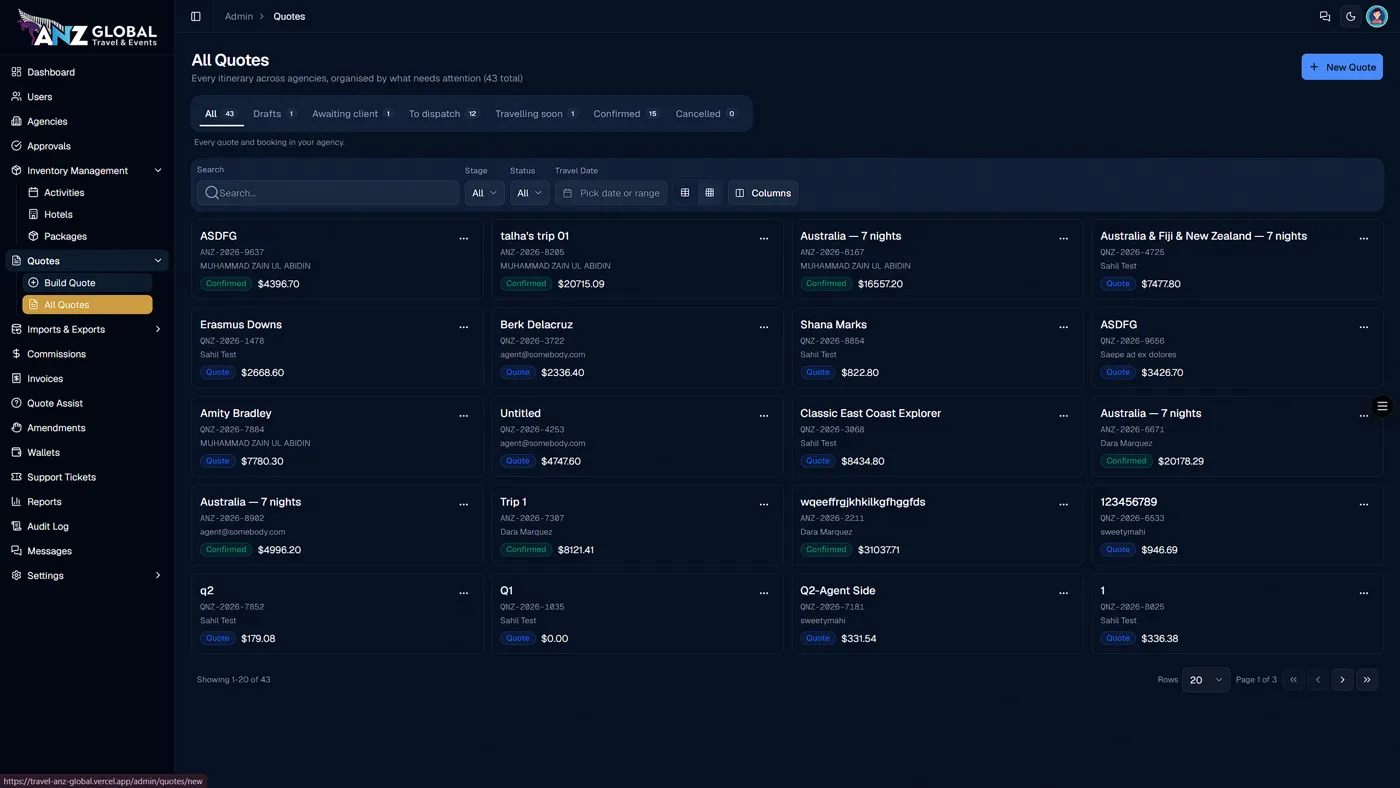Screen dimensions: 1400x788
Task: Select the To dispatch tab
Action: (444, 114)
